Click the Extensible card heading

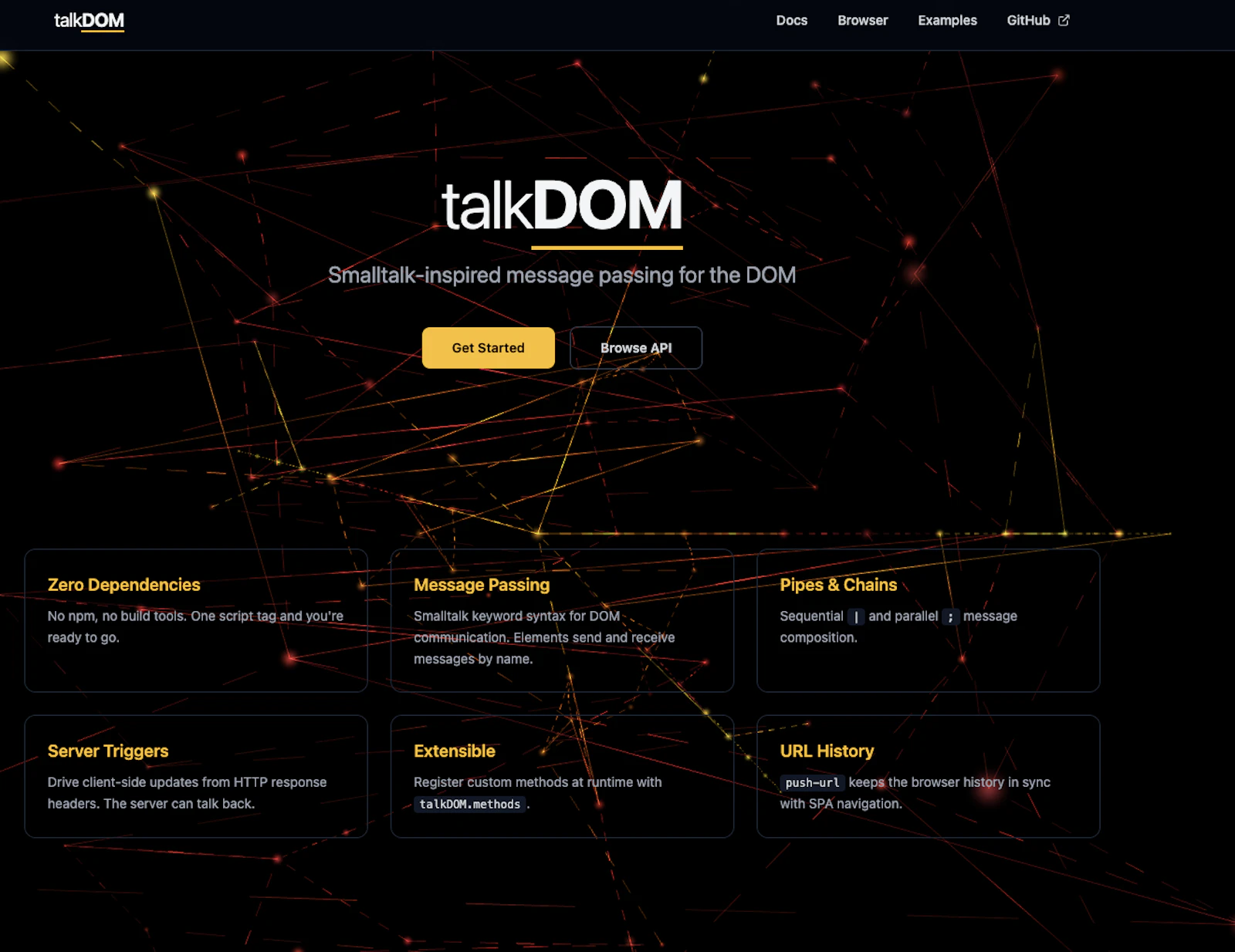455,751
